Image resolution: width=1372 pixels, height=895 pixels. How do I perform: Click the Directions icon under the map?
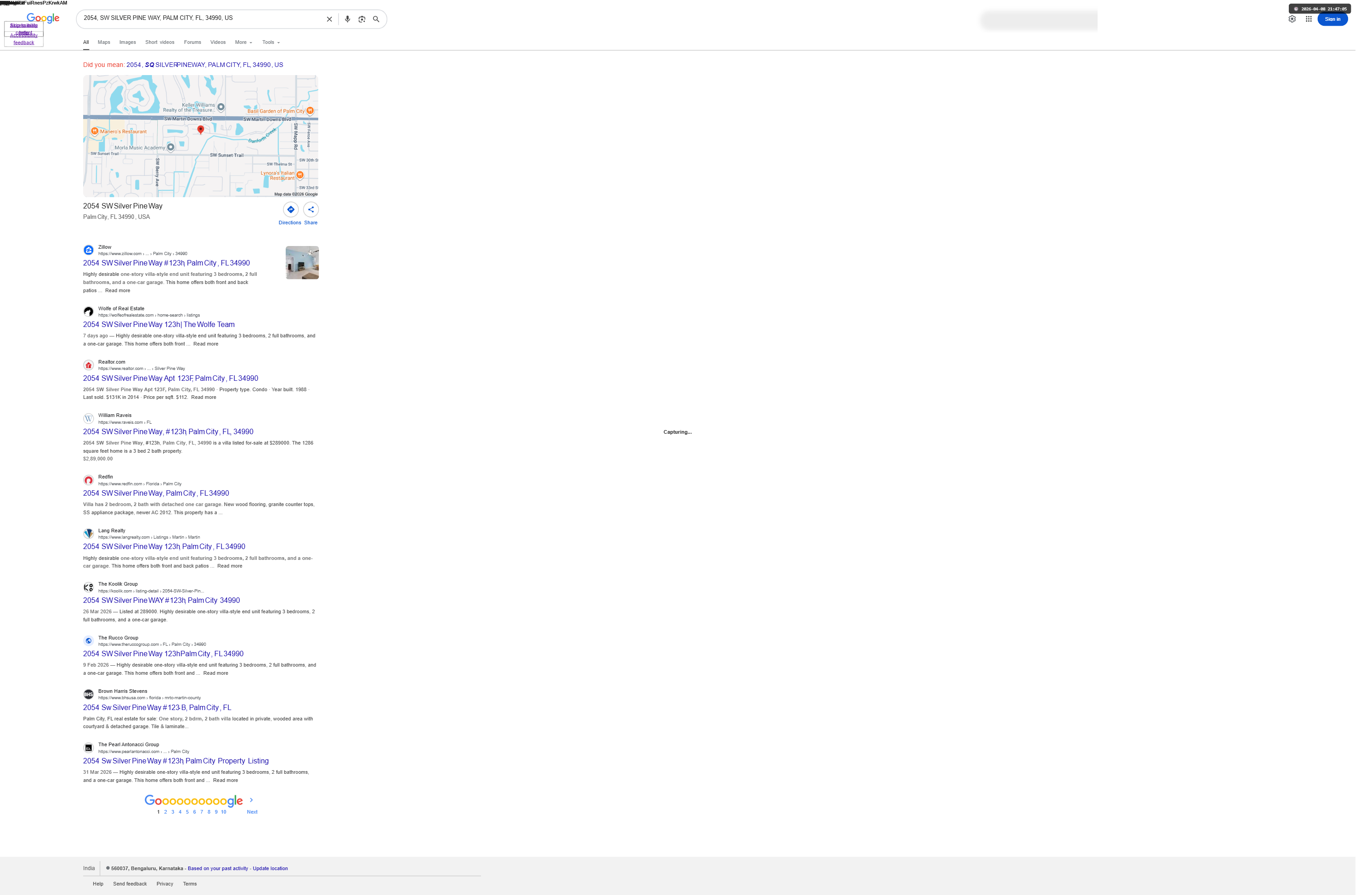291,209
